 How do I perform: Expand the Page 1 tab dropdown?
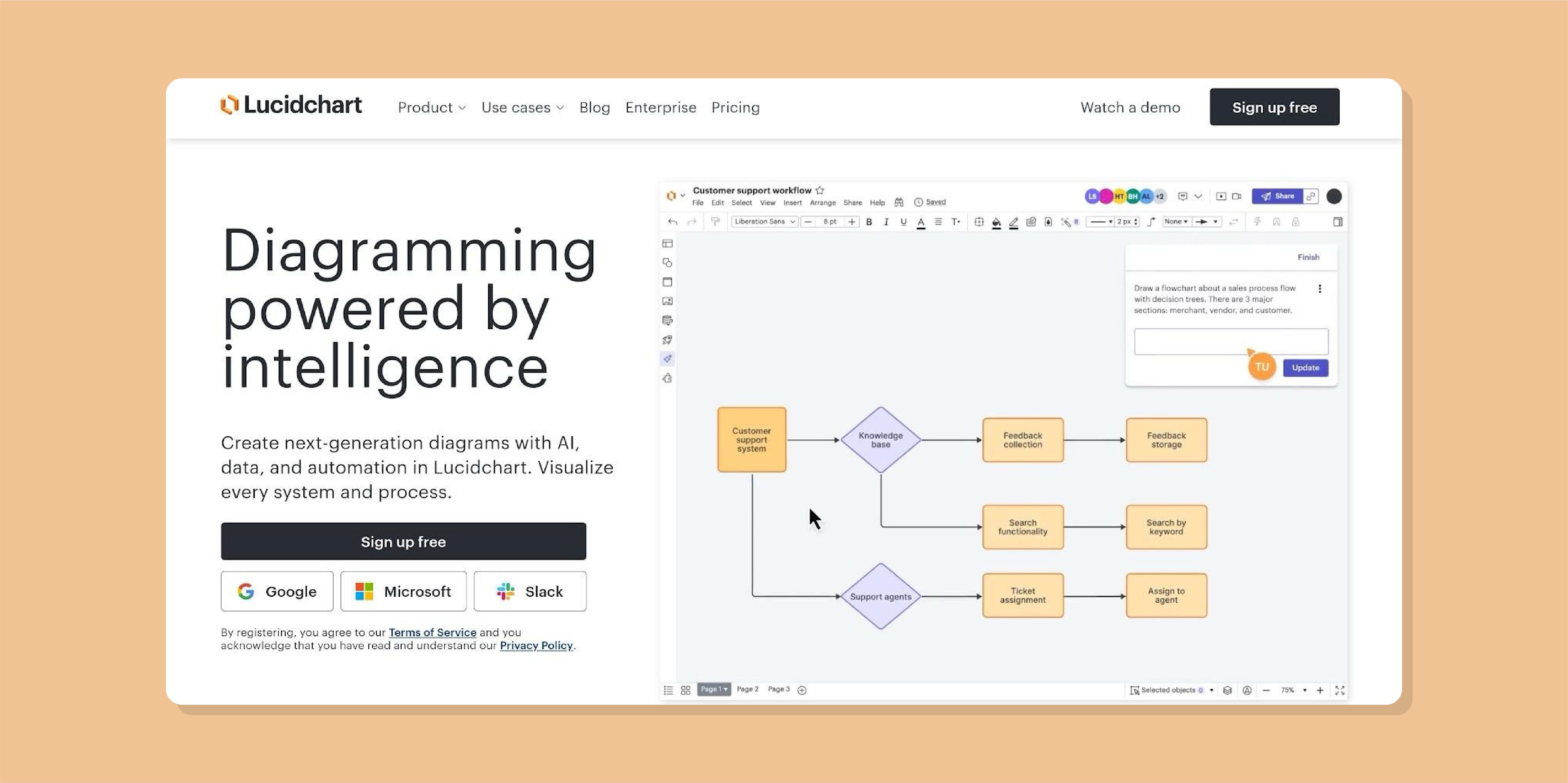click(x=714, y=690)
